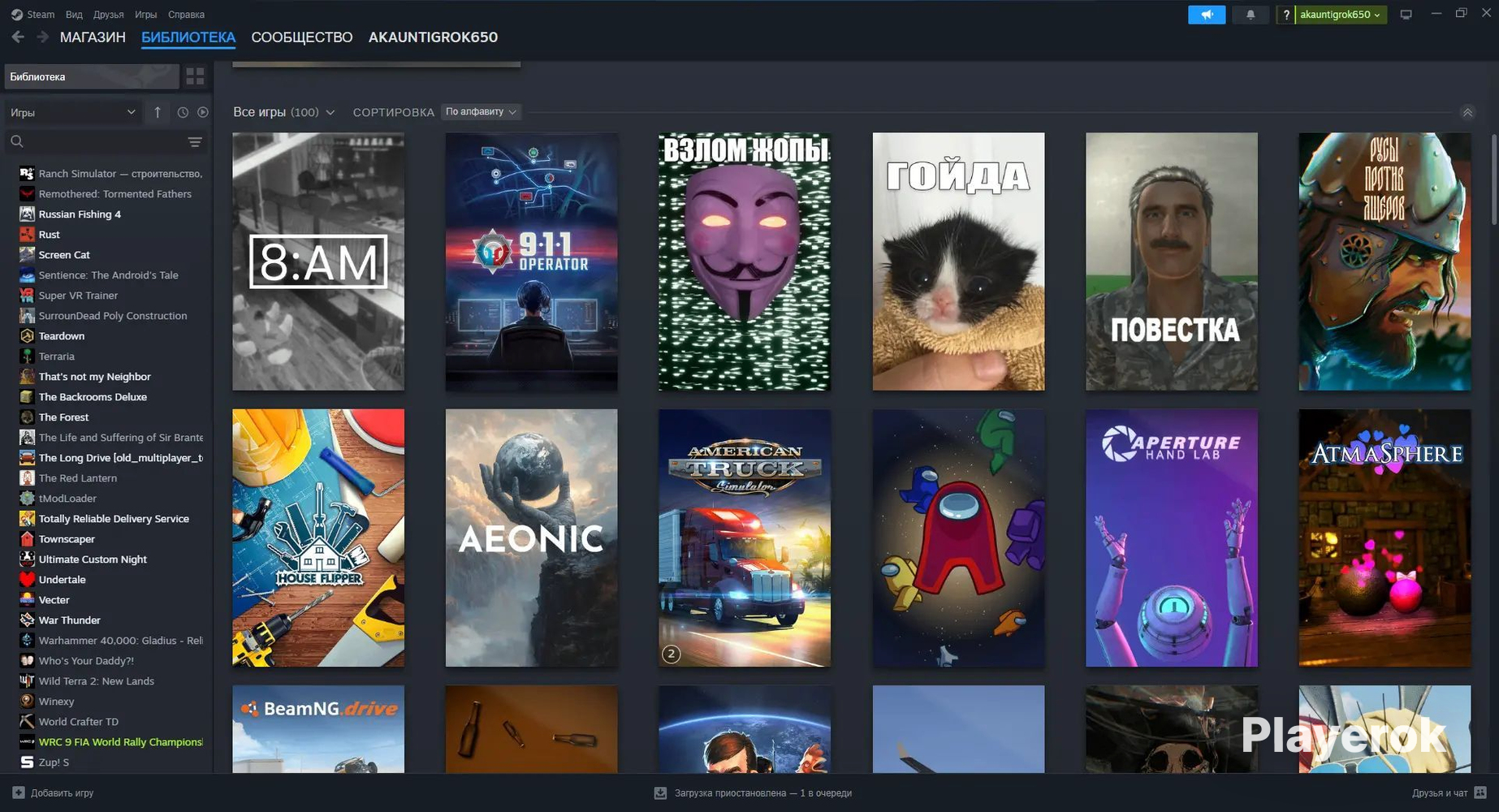Click the Zup! S game icon
Viewport: 1499px width, 812px height.
tap(27, 762)
